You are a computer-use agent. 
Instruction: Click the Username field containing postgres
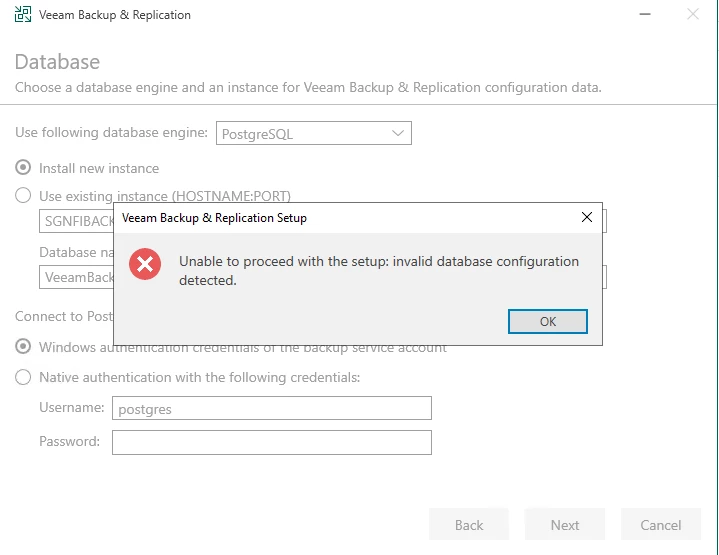tap(271, 408)
